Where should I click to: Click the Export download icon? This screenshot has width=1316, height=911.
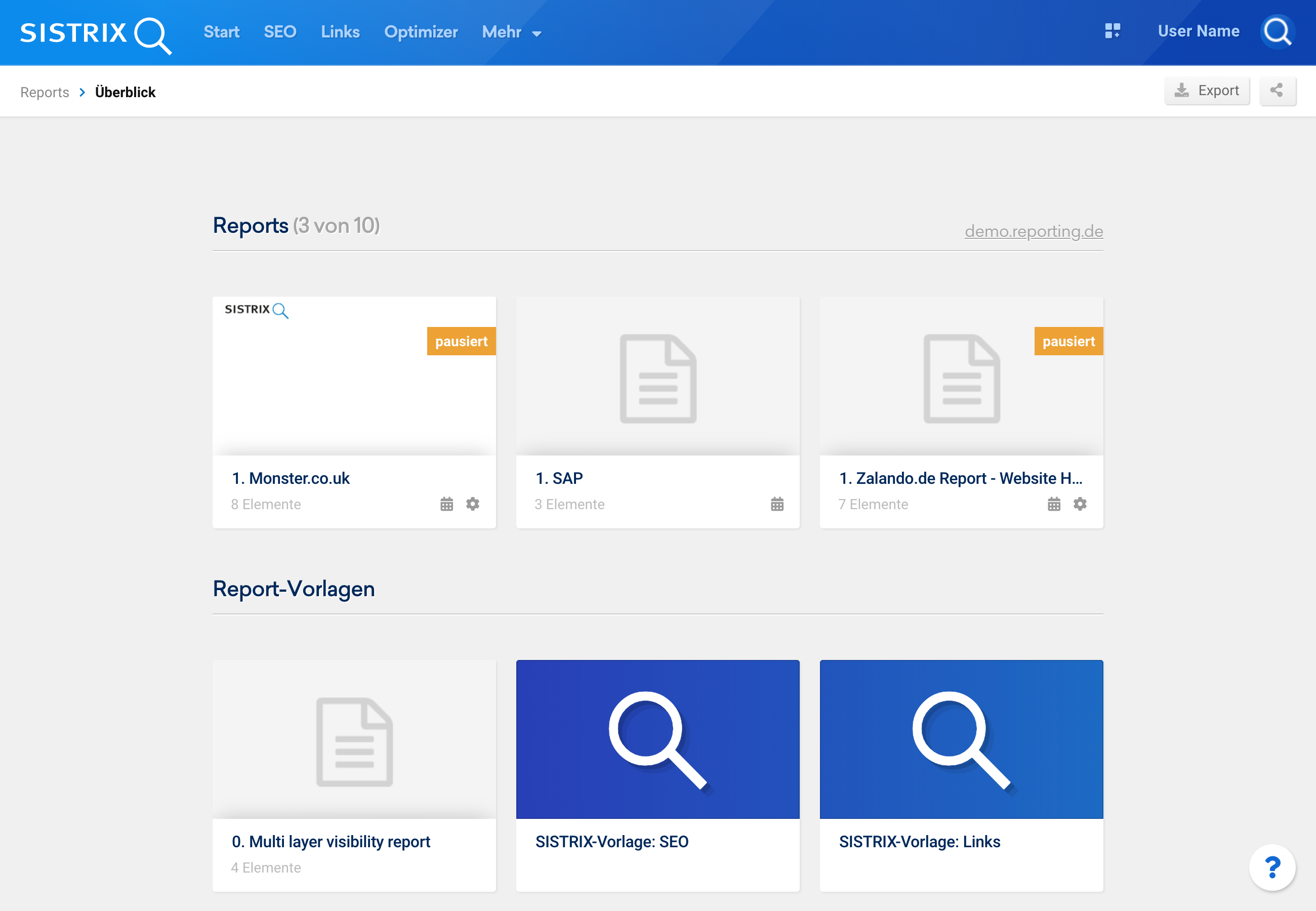(1182, 92)
